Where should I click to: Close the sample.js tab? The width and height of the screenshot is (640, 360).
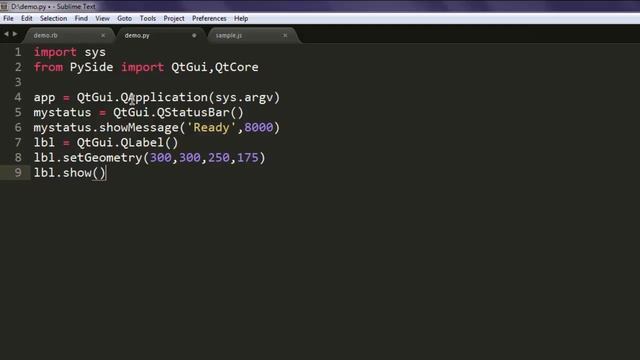[x=285, y=36]
